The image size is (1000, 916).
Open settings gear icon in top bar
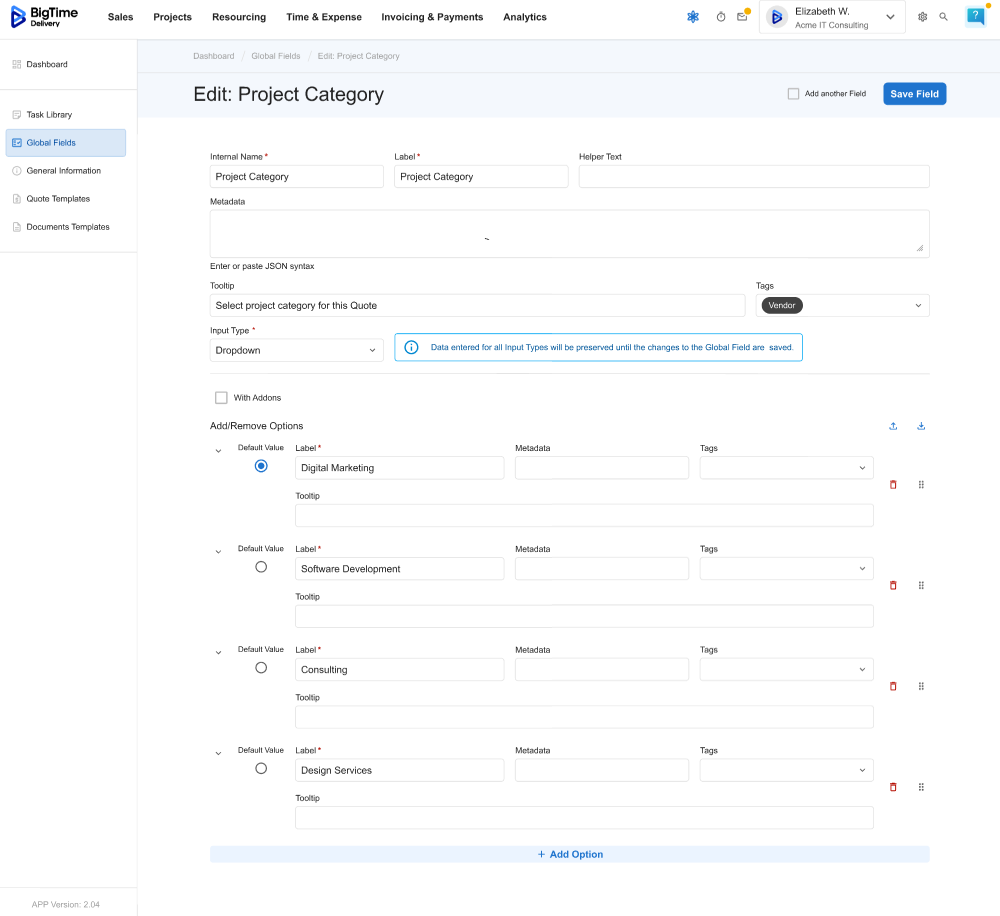point(922,17)
